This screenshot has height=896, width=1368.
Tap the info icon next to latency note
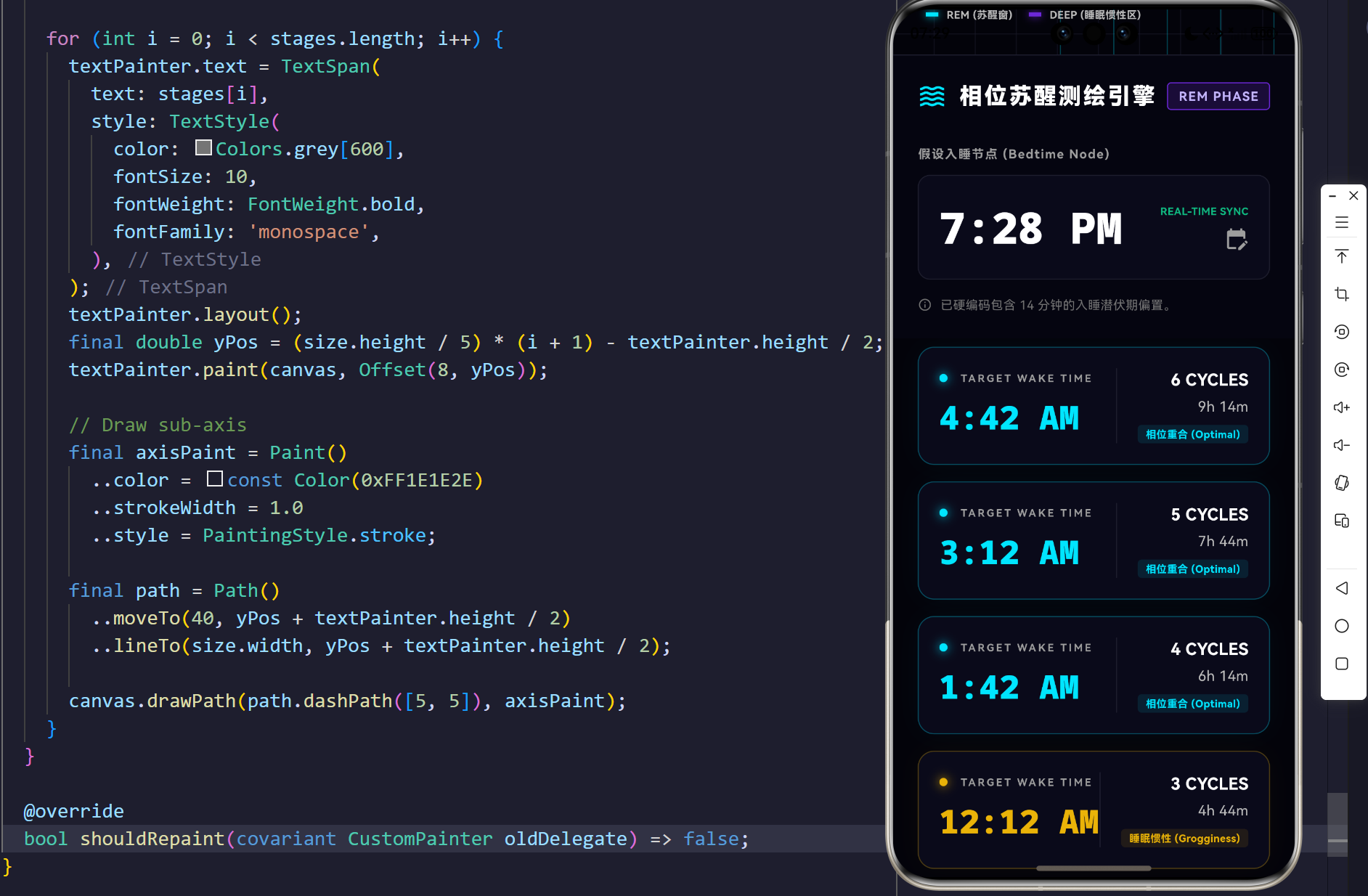(925, 305)
